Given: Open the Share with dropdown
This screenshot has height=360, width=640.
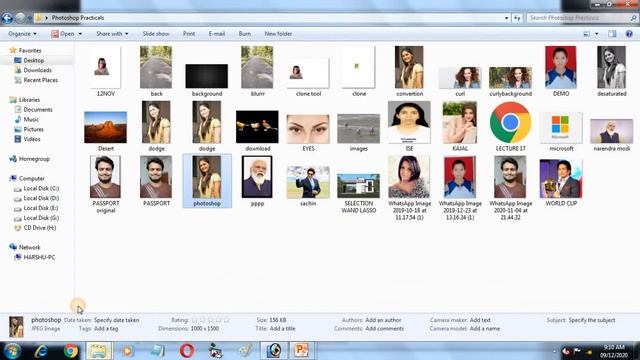Looking at the screenshot, I should (x=112, y=34).
